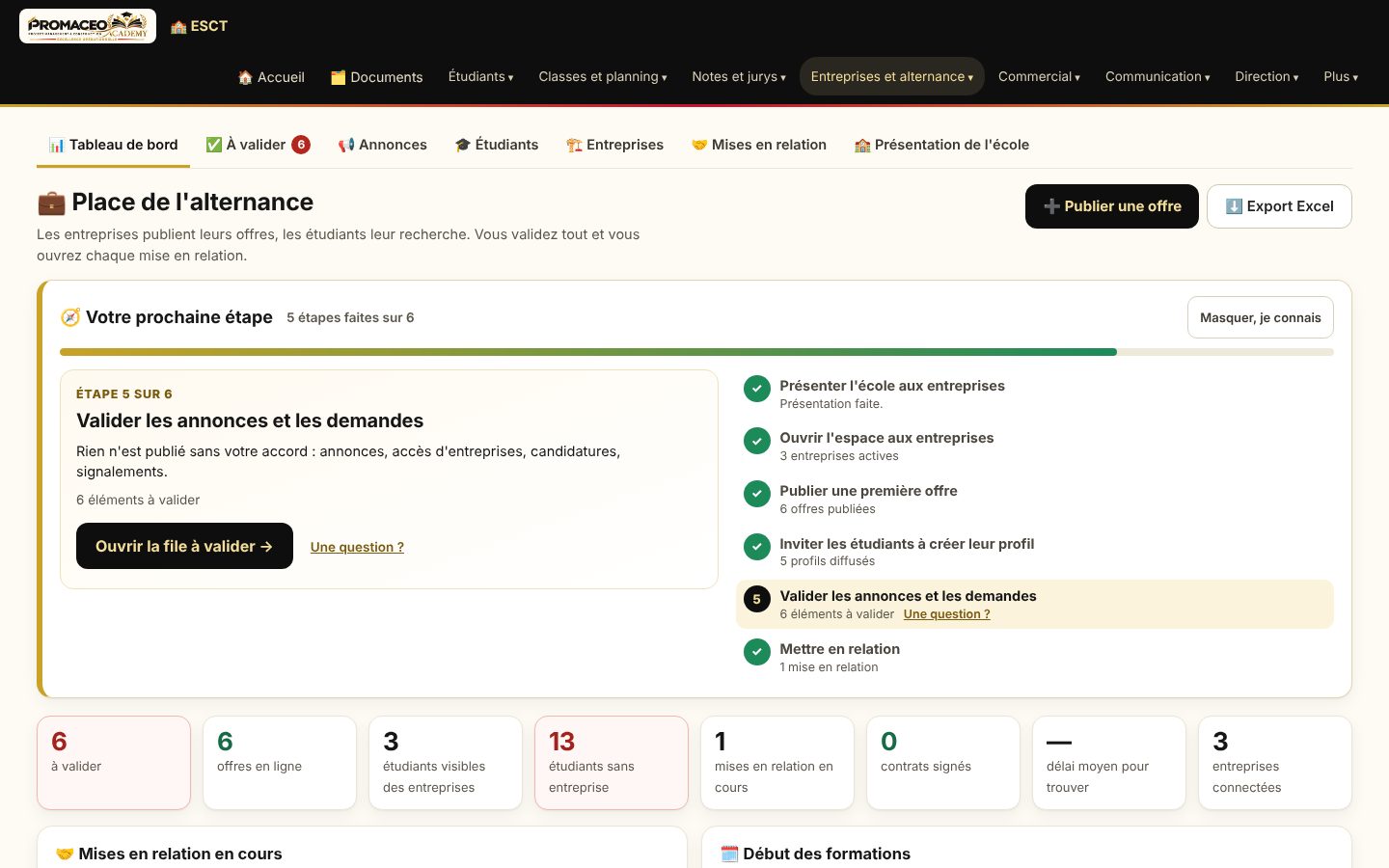This screenshot has height=868, width=1389.
Task: Click the briefcase icon by Place de l'alternance
Action: 51,203
